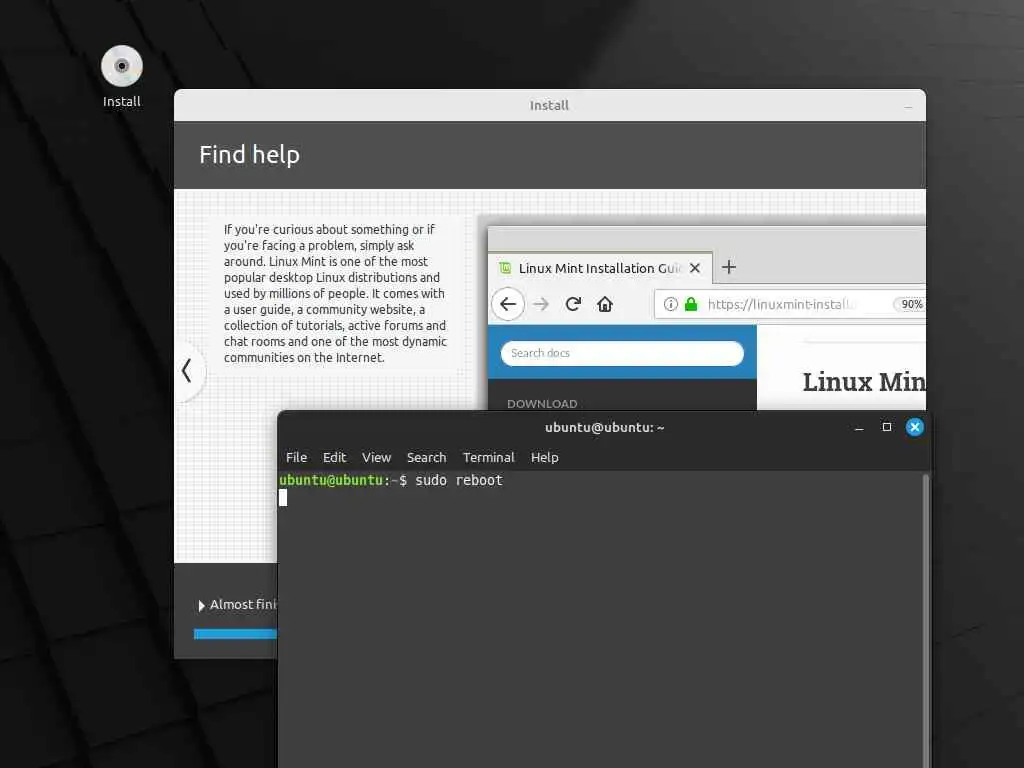
Task: Click the Find help heading
Action: pyautogui.click(x=249, y=155)
